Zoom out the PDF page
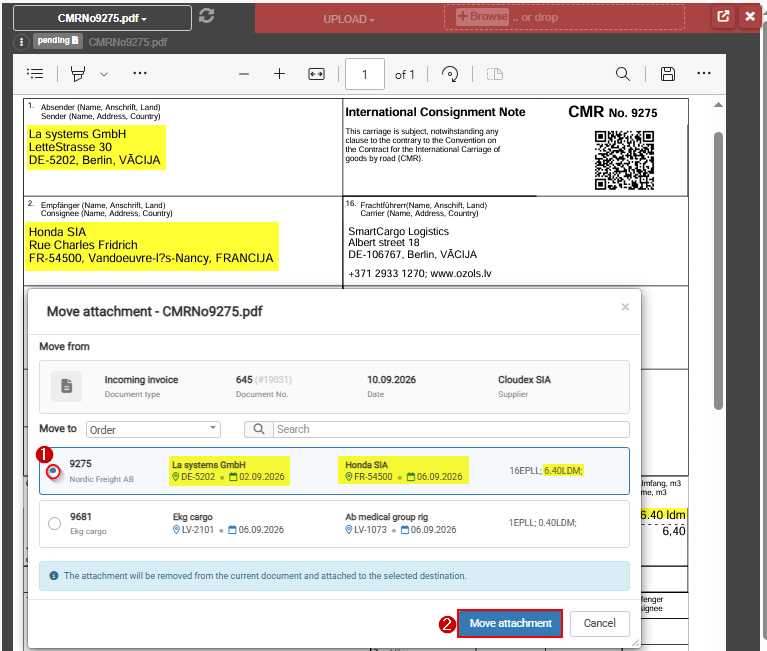The width and height of the screenshot is (767, 651). (244, 74)
